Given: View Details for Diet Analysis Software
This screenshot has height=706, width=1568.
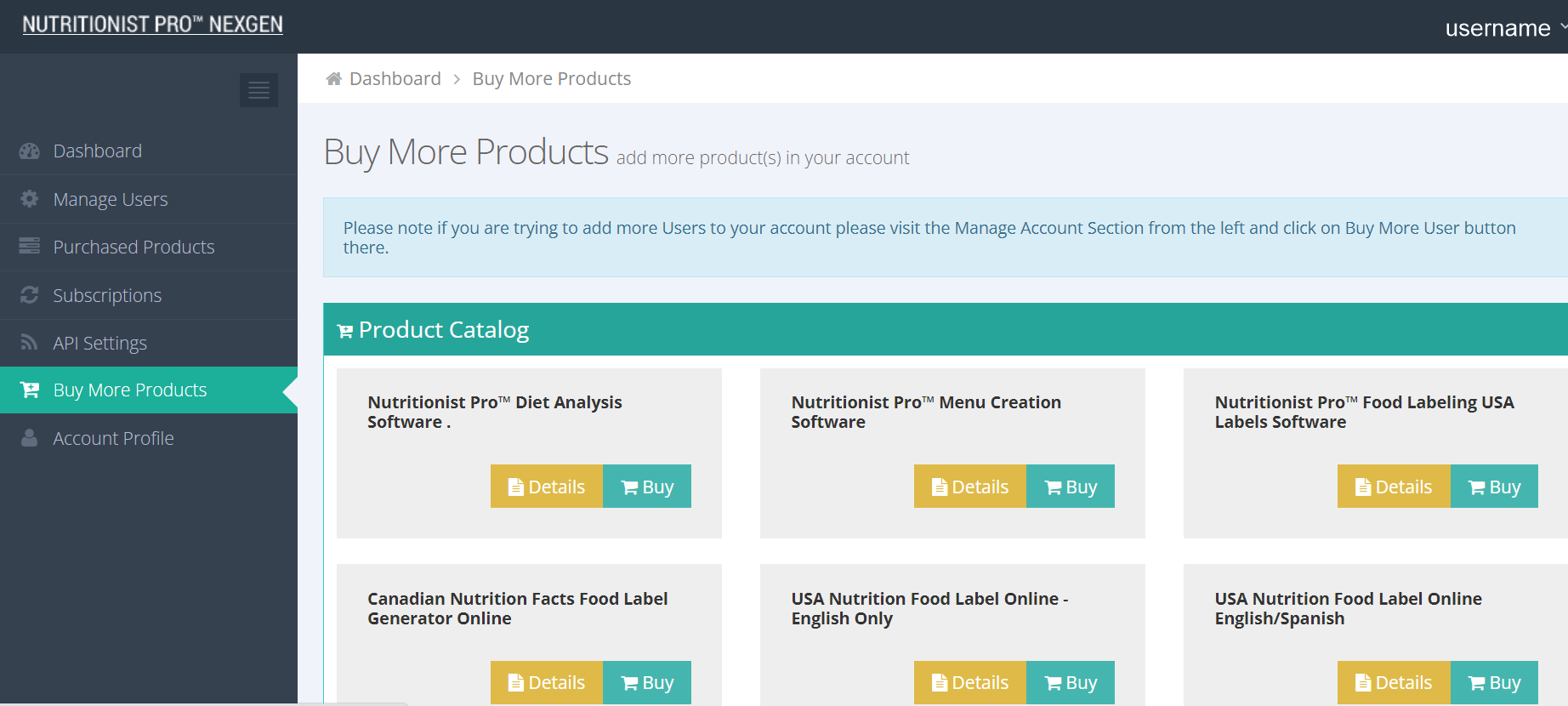Looking at the screenshot, I should coord(547,487).
